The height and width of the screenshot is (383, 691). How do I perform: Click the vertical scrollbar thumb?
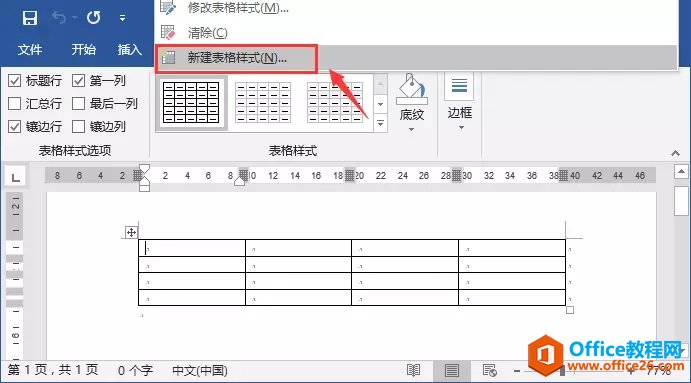(x=681, y=201)
